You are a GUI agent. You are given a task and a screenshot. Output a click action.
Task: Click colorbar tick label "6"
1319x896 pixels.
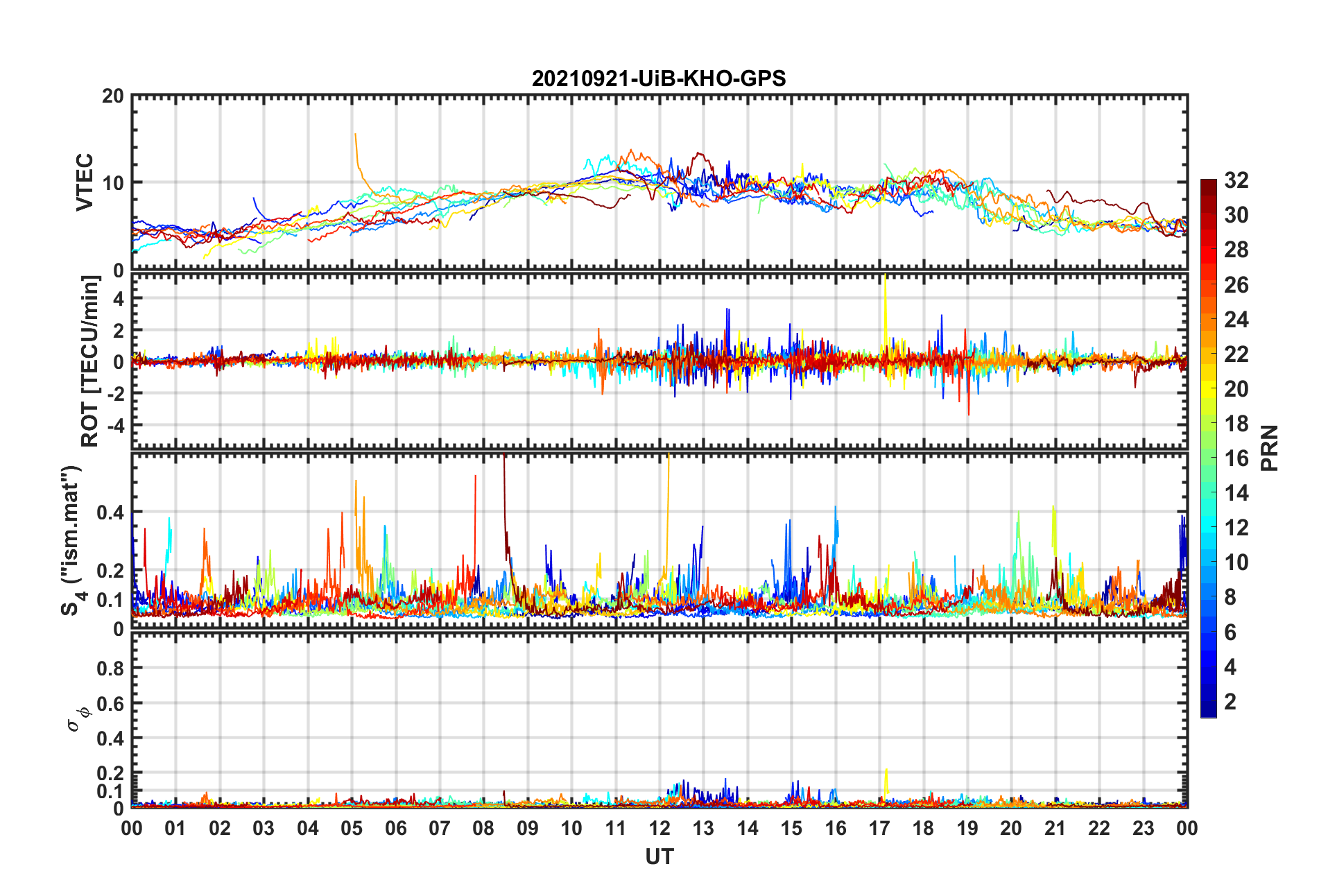tap(1230, 632)
